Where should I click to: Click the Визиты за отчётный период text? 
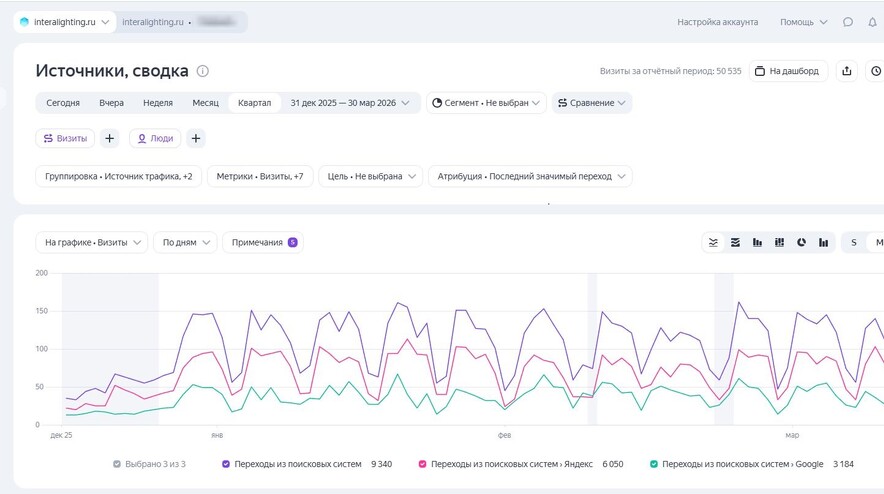click(670, 71)
